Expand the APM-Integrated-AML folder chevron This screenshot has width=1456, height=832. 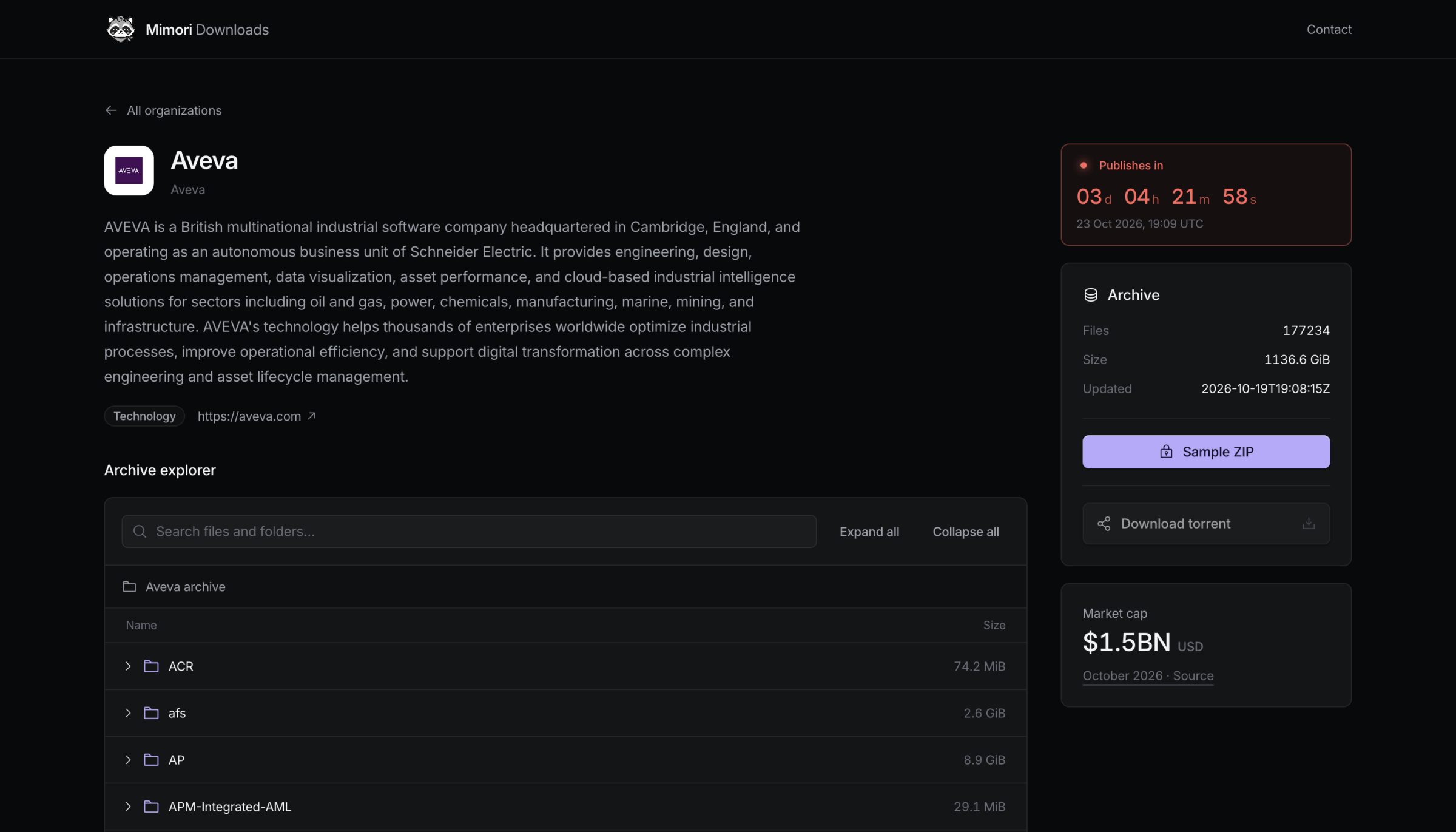(x=128, y=807)
